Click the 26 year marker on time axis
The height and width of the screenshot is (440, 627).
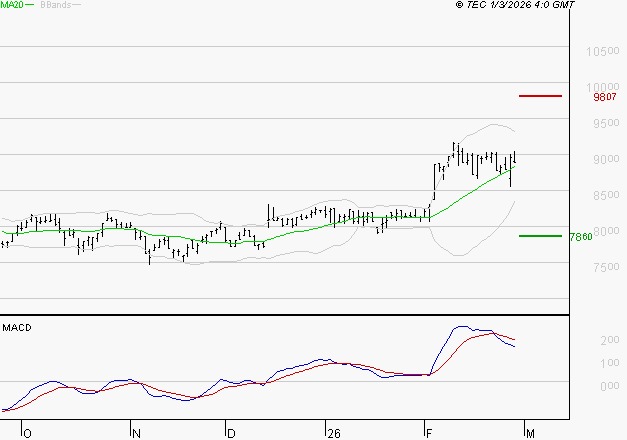pyautogui.click(x=334, y=434)
